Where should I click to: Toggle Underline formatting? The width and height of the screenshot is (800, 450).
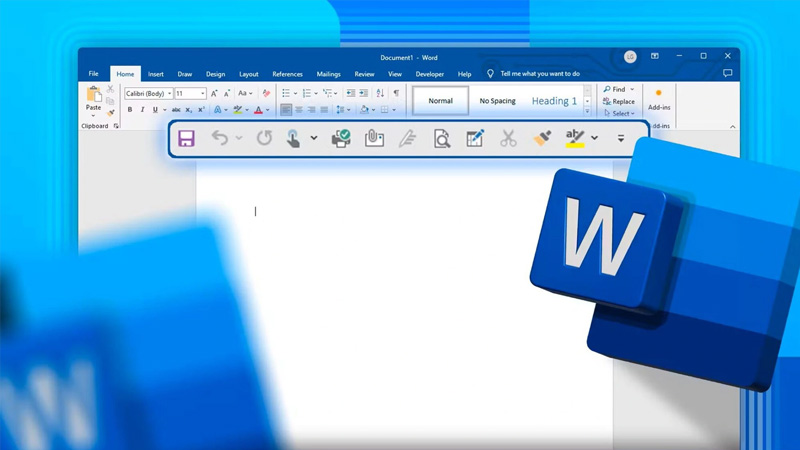[x=155, y=110]
